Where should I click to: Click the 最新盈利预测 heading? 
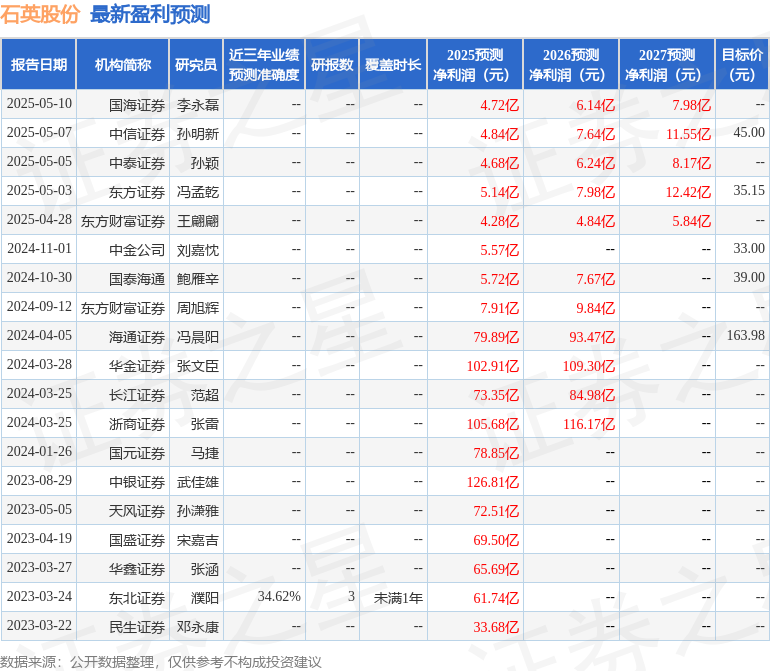(150, 14)
